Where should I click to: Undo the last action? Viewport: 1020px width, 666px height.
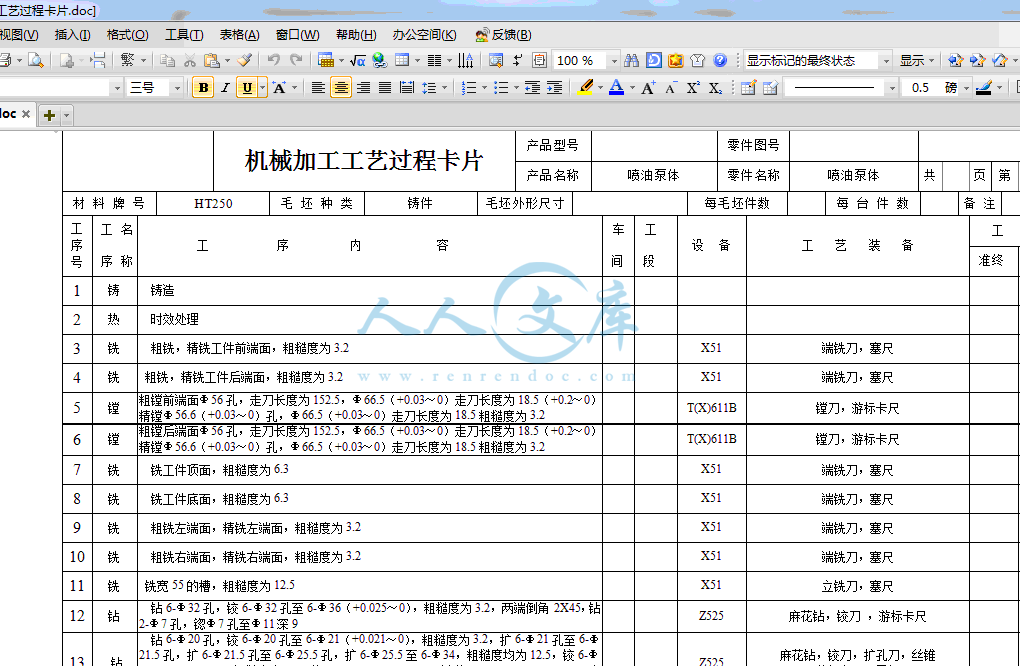[273, 60]
